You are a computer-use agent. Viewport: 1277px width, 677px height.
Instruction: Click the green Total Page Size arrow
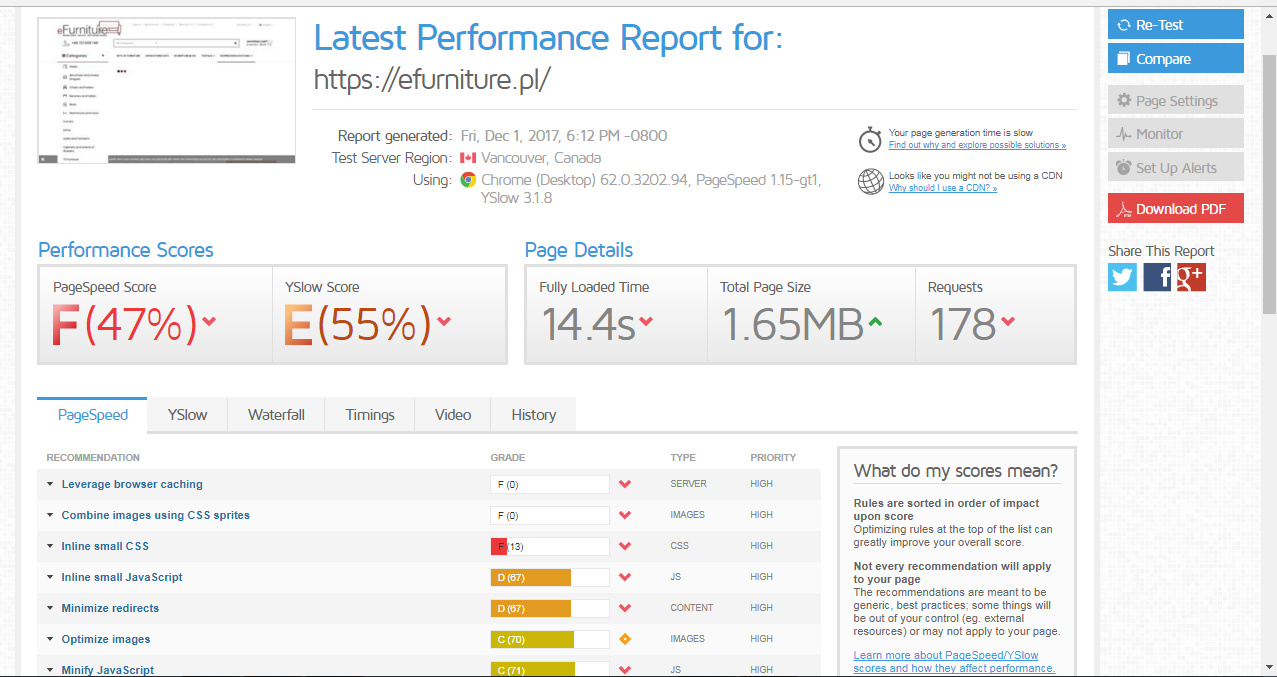[x=876, y=322]
